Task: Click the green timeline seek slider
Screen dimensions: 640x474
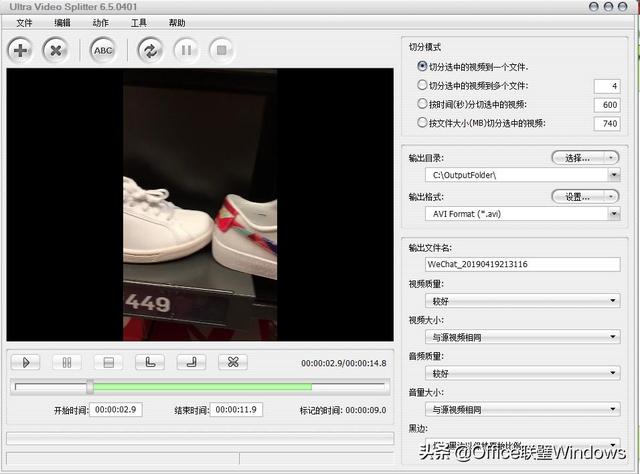Action: point(200,386)
